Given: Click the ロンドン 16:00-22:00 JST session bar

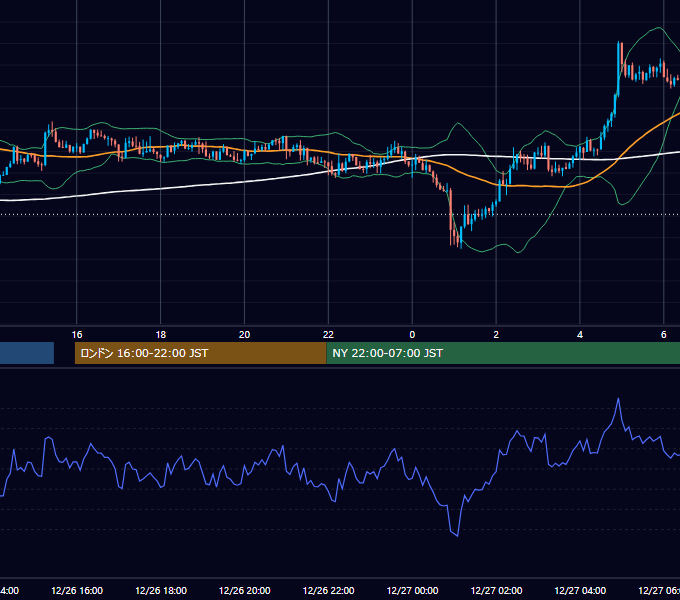Looking at the screenshot, I should pyautogui.click(x=200, y=353).
